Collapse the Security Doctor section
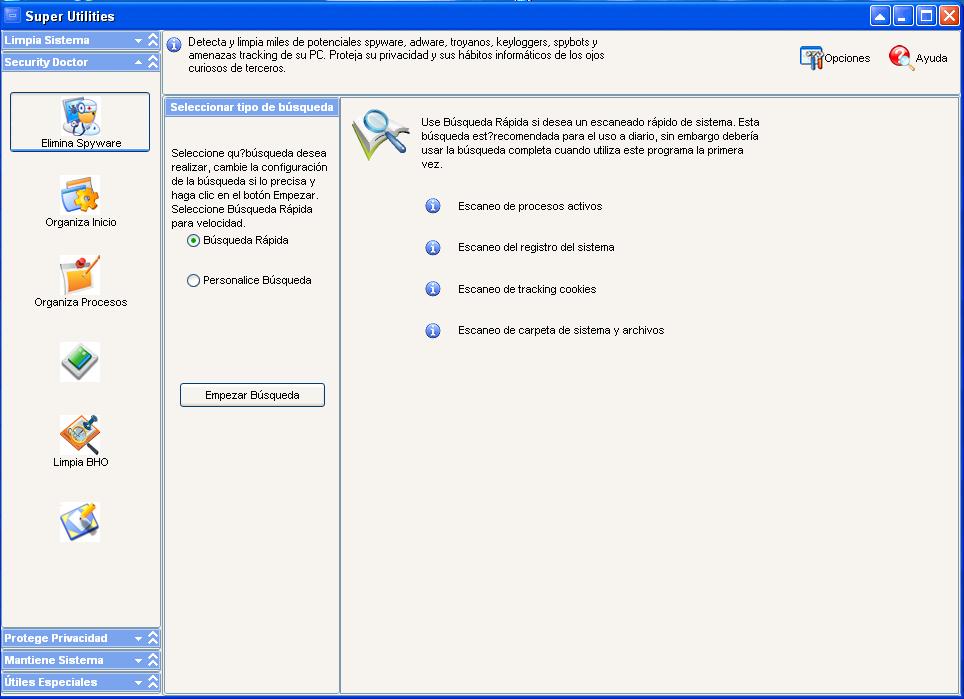The width and height of the screenshot is (964, 699). click(x=81, y=62)
